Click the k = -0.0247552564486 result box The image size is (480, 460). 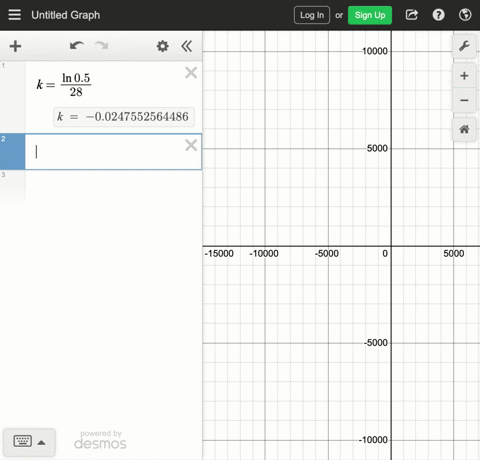click(x=124, y=117)
